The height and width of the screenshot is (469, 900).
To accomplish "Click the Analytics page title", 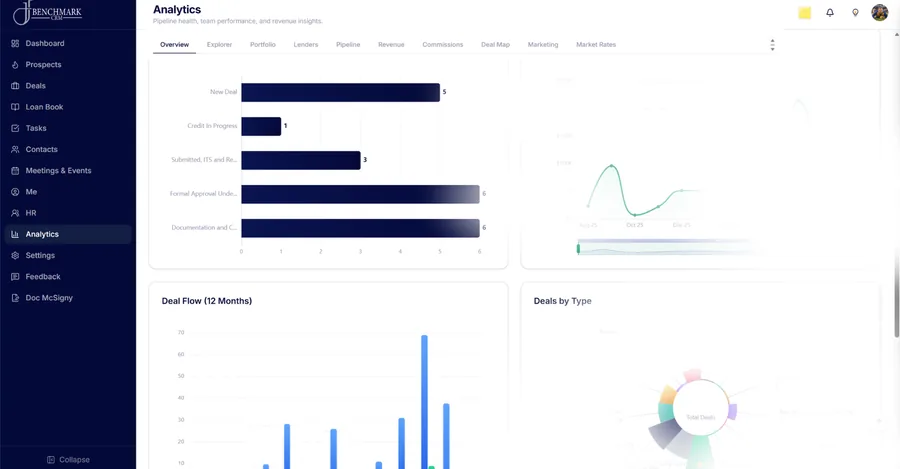I will click(177, 10).
